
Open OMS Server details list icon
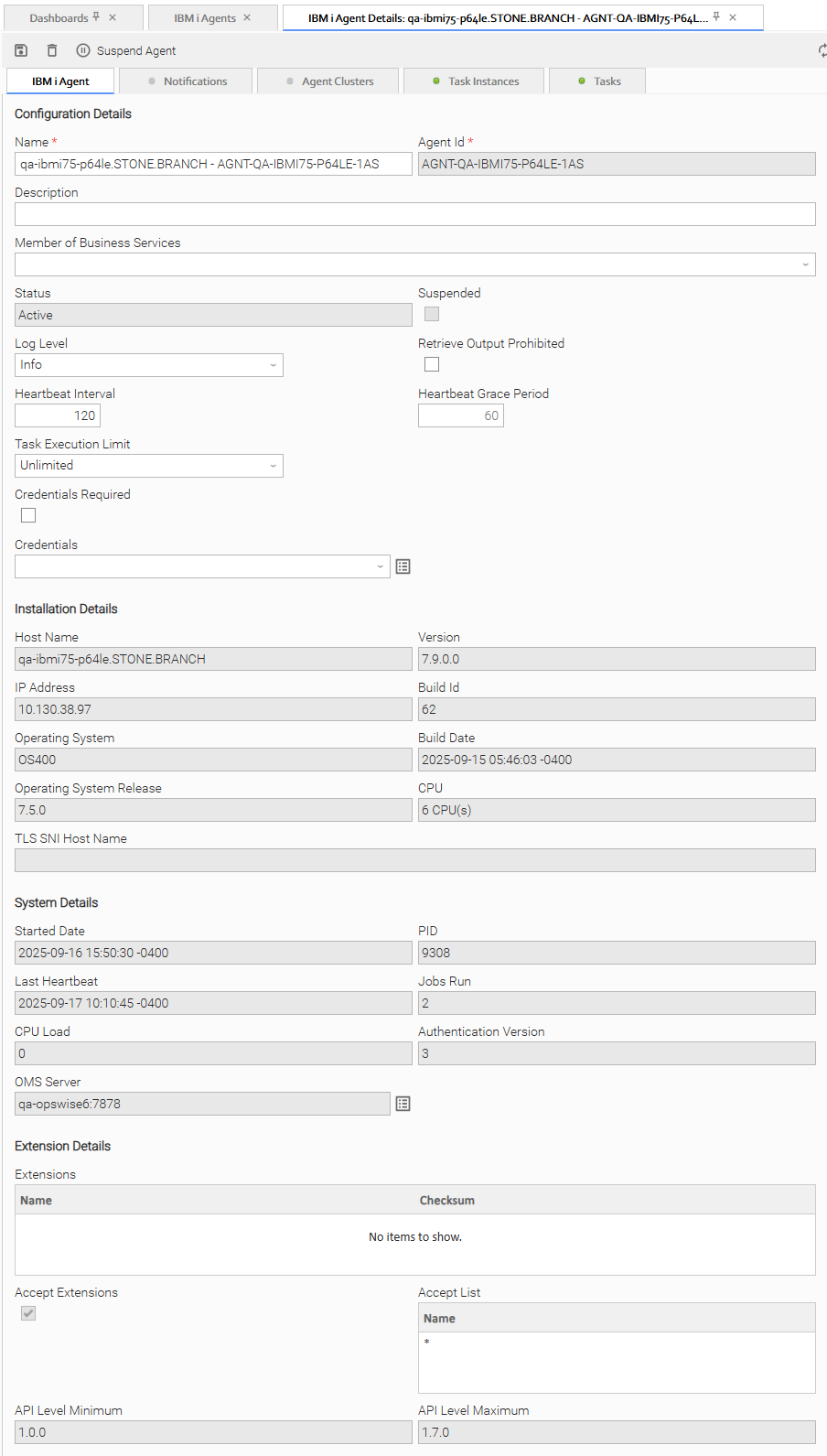(x=403, y=1104)
